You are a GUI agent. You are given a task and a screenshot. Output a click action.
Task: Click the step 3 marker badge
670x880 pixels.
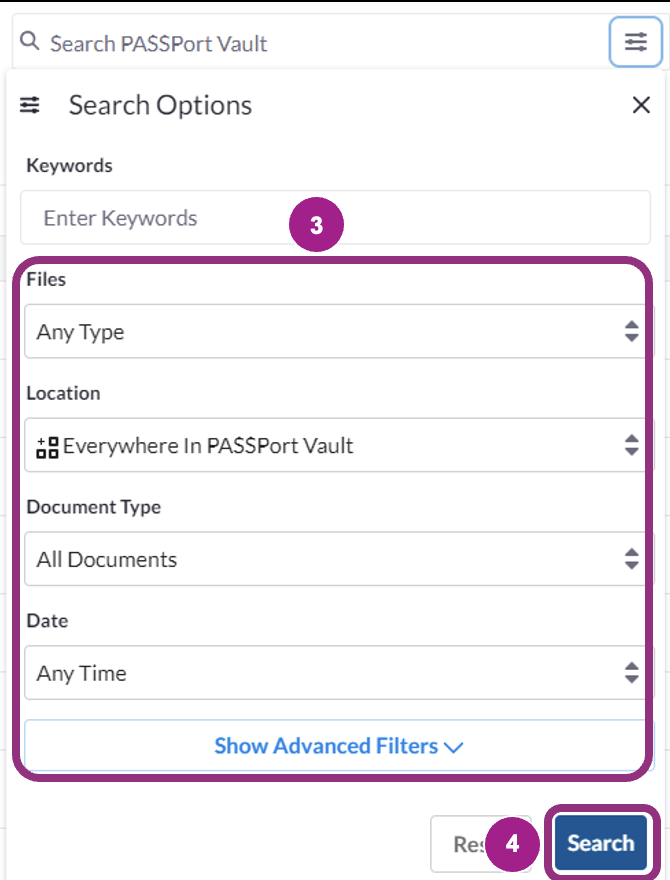point(318,224)
